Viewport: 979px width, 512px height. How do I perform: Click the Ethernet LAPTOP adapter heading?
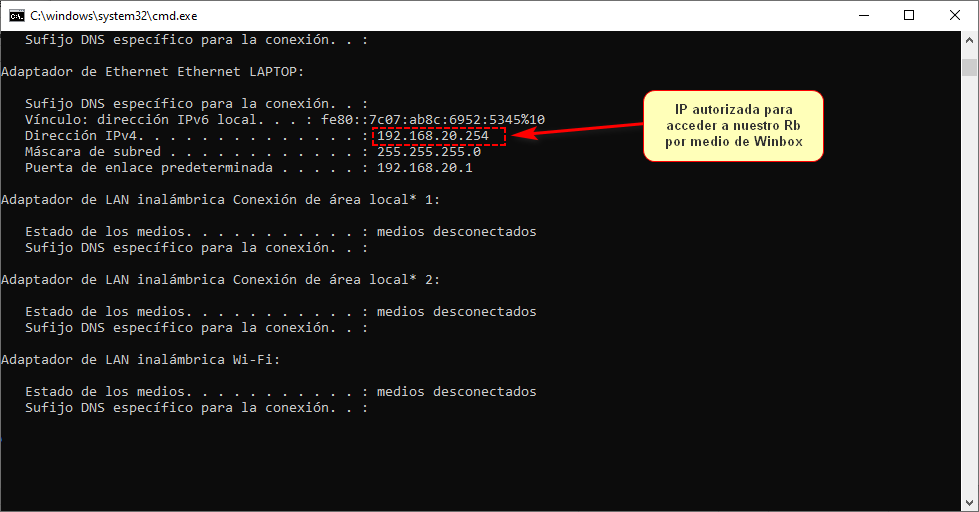[x=152, y=71]
